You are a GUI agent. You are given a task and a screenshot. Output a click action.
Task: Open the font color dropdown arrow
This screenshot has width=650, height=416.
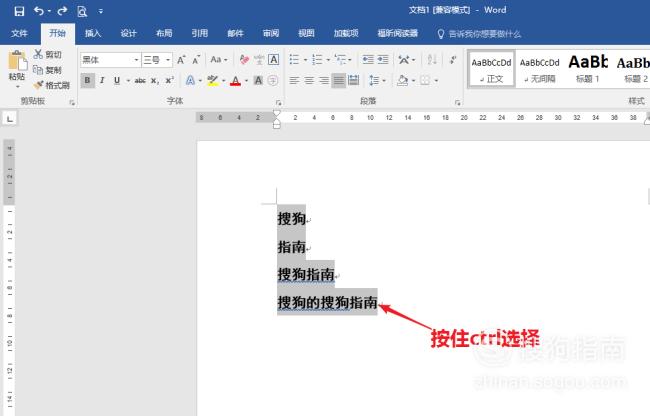[x=246, y=81]
